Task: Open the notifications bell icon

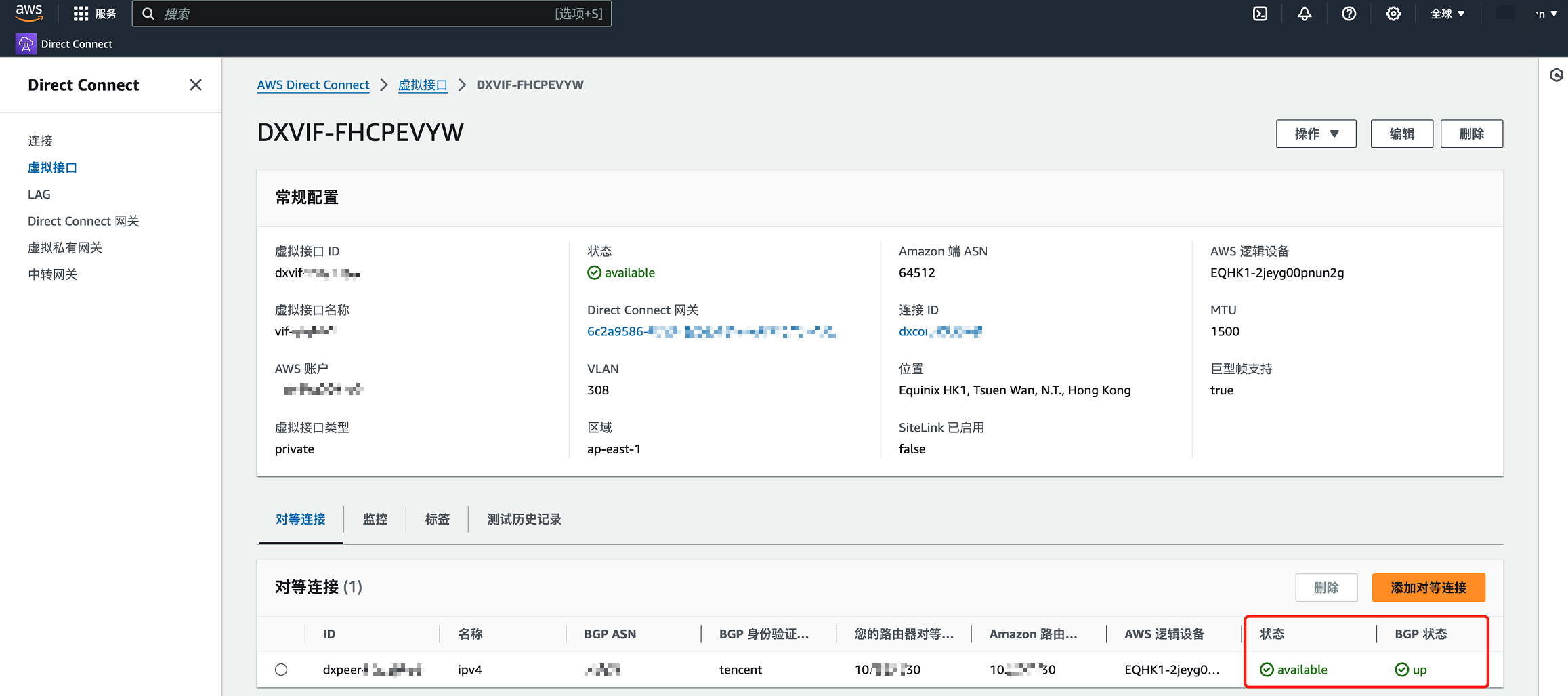Action: tap(1305, 14)
